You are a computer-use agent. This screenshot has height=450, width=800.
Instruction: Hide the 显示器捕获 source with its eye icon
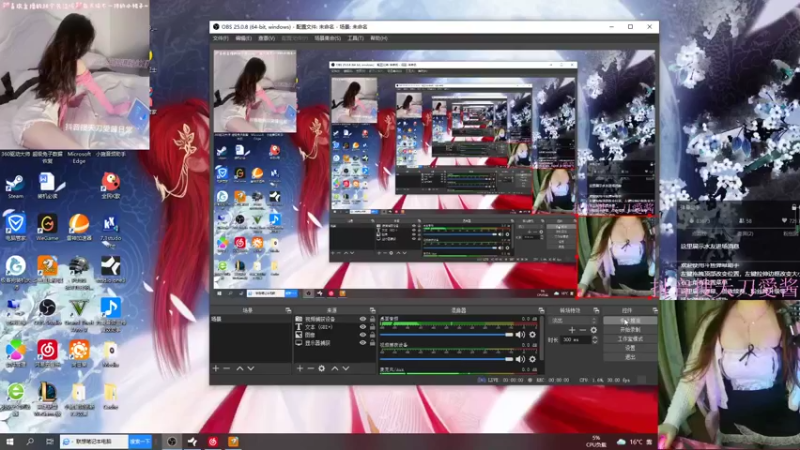(363, 343)
